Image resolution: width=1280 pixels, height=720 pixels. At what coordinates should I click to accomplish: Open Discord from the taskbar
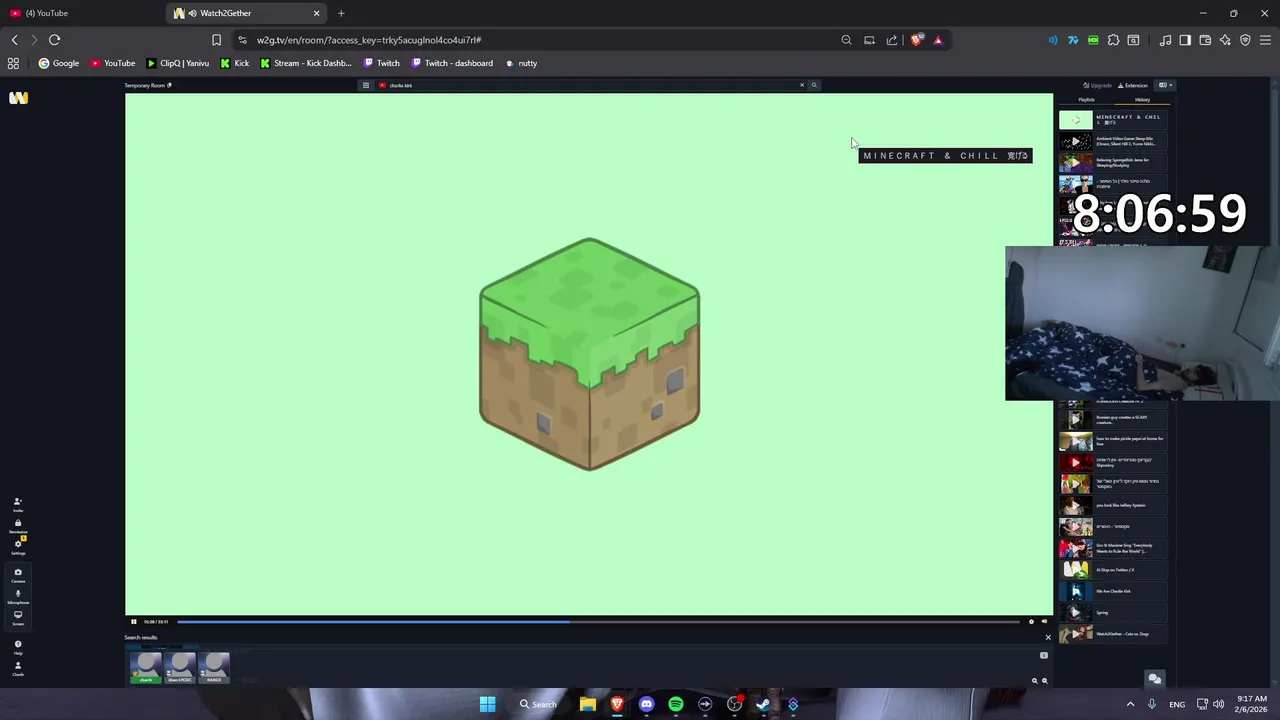tap(646, 704)
